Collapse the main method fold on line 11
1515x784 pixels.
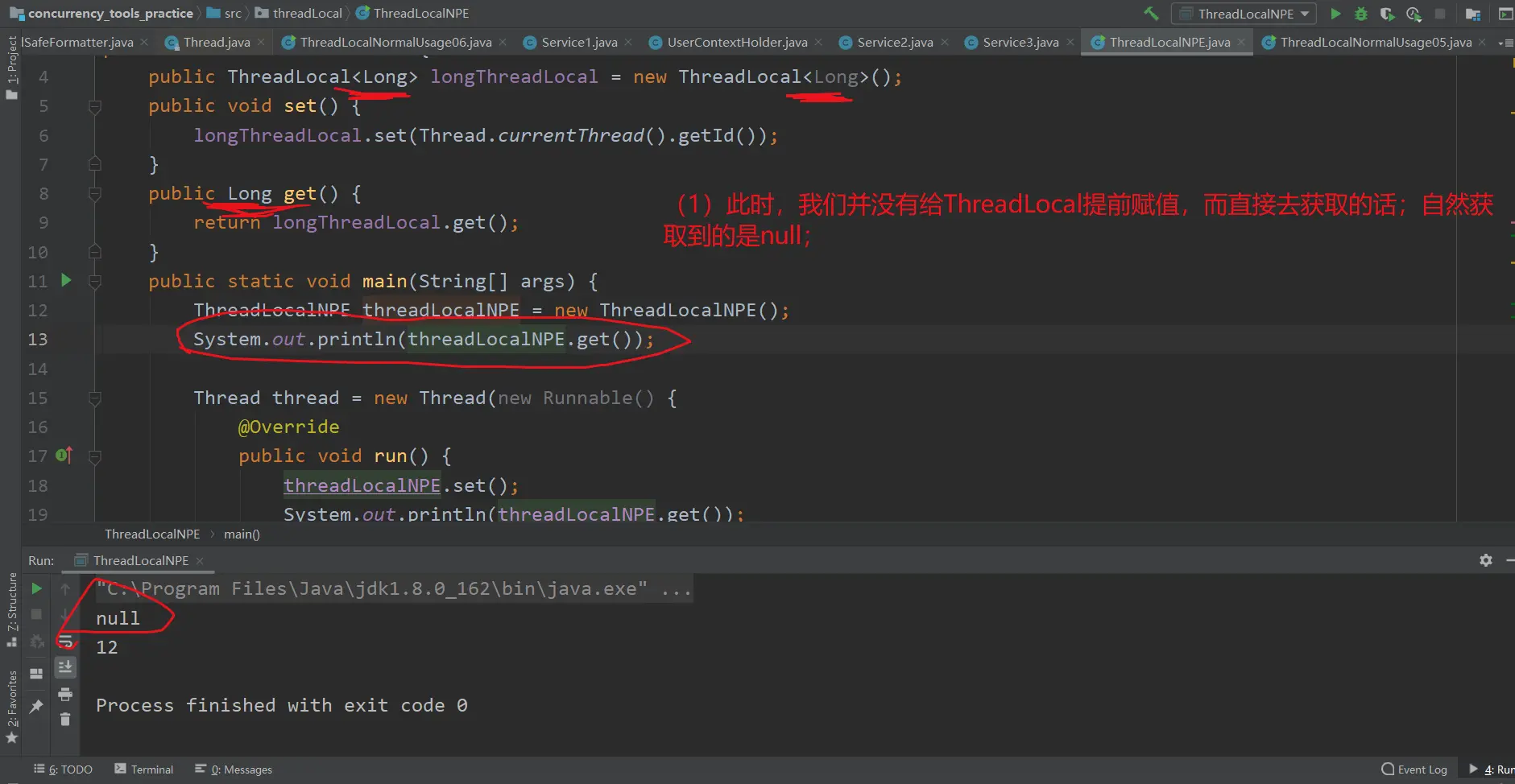pyautogui.click(x=94, y=282)
